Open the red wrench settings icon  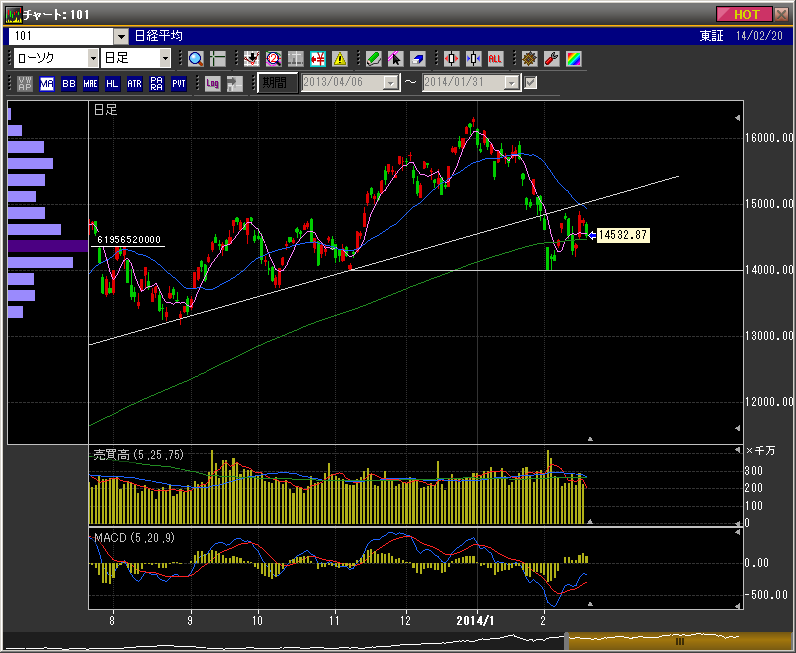pyautogui.click(x=551, y=59)
